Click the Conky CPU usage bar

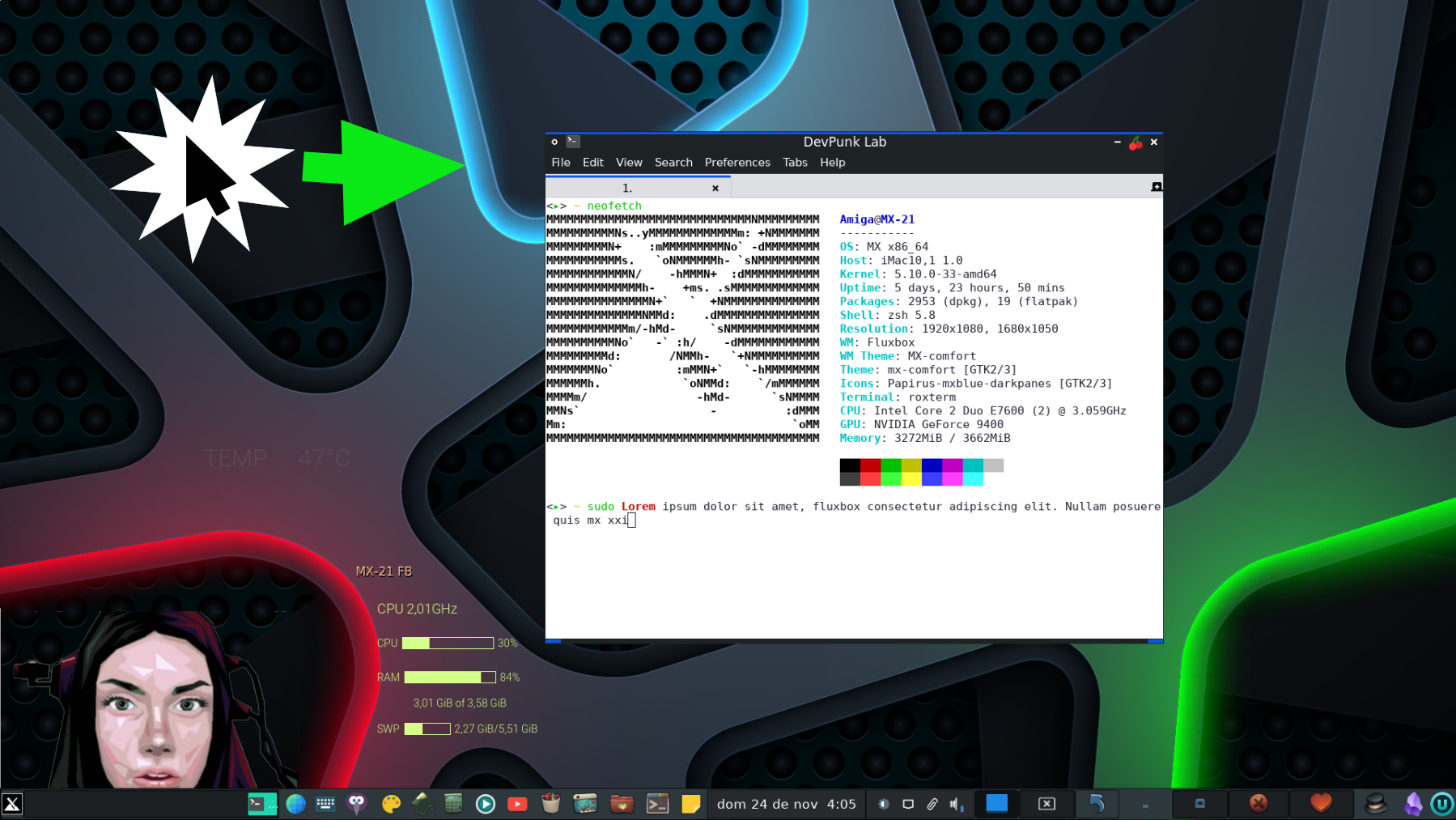click(x=448, y=643)
